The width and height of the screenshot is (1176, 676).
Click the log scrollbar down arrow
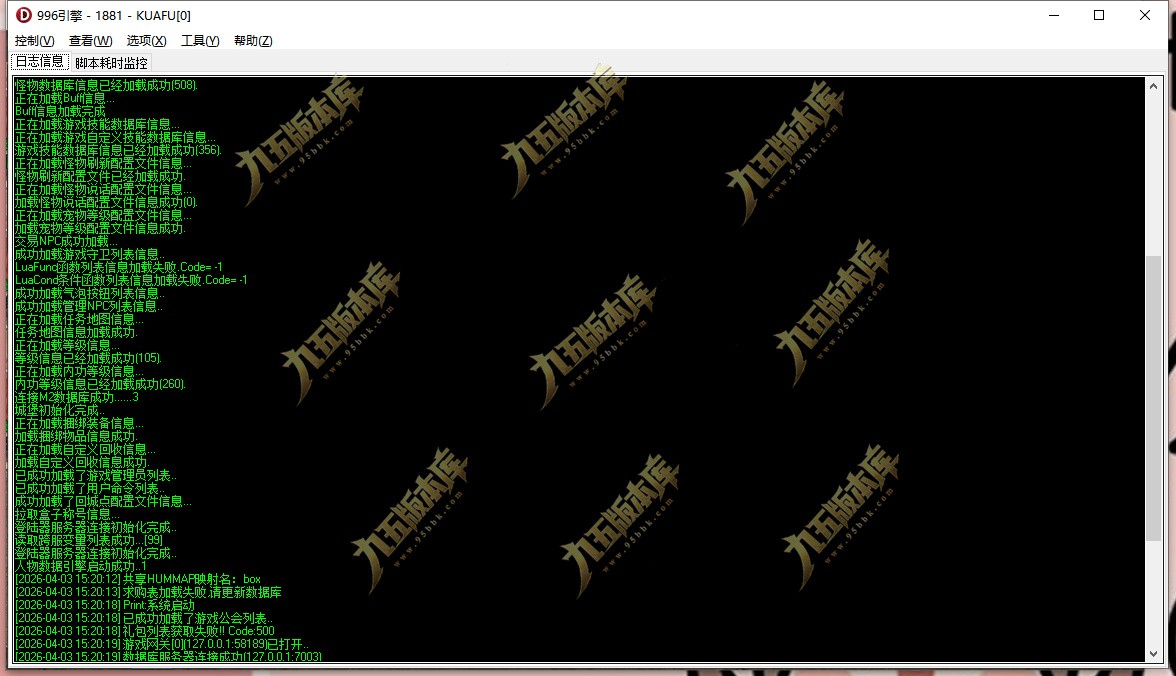(x=1154, y=653)
